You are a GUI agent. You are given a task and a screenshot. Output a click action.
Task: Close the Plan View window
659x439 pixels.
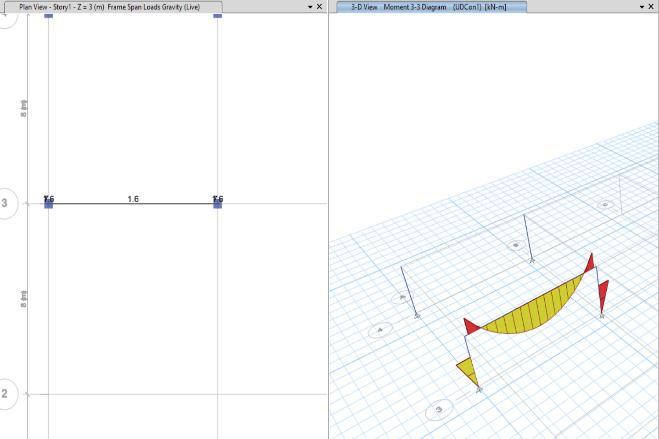[319, 7]
